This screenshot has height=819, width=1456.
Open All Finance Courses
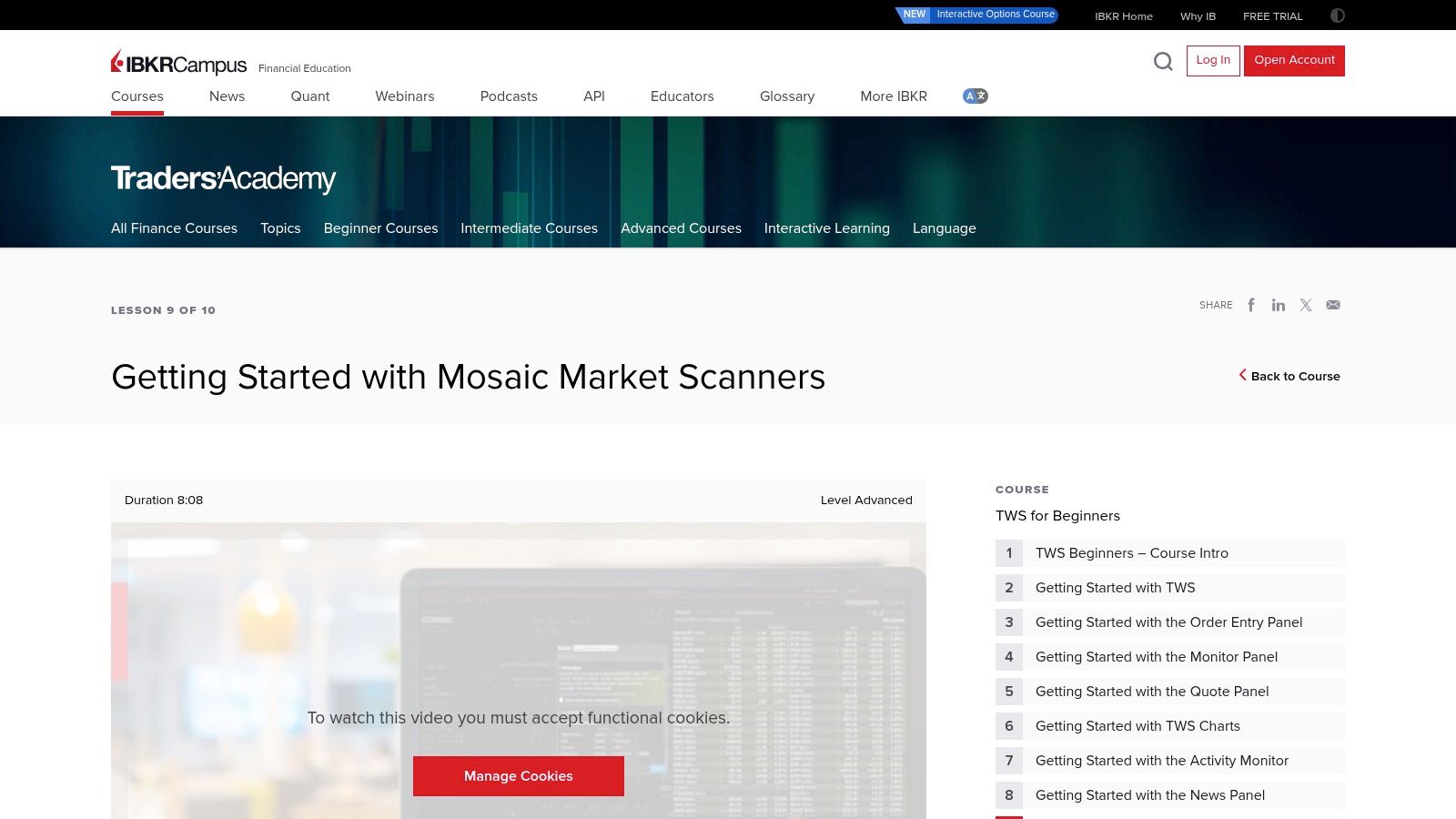coord(174,228)
